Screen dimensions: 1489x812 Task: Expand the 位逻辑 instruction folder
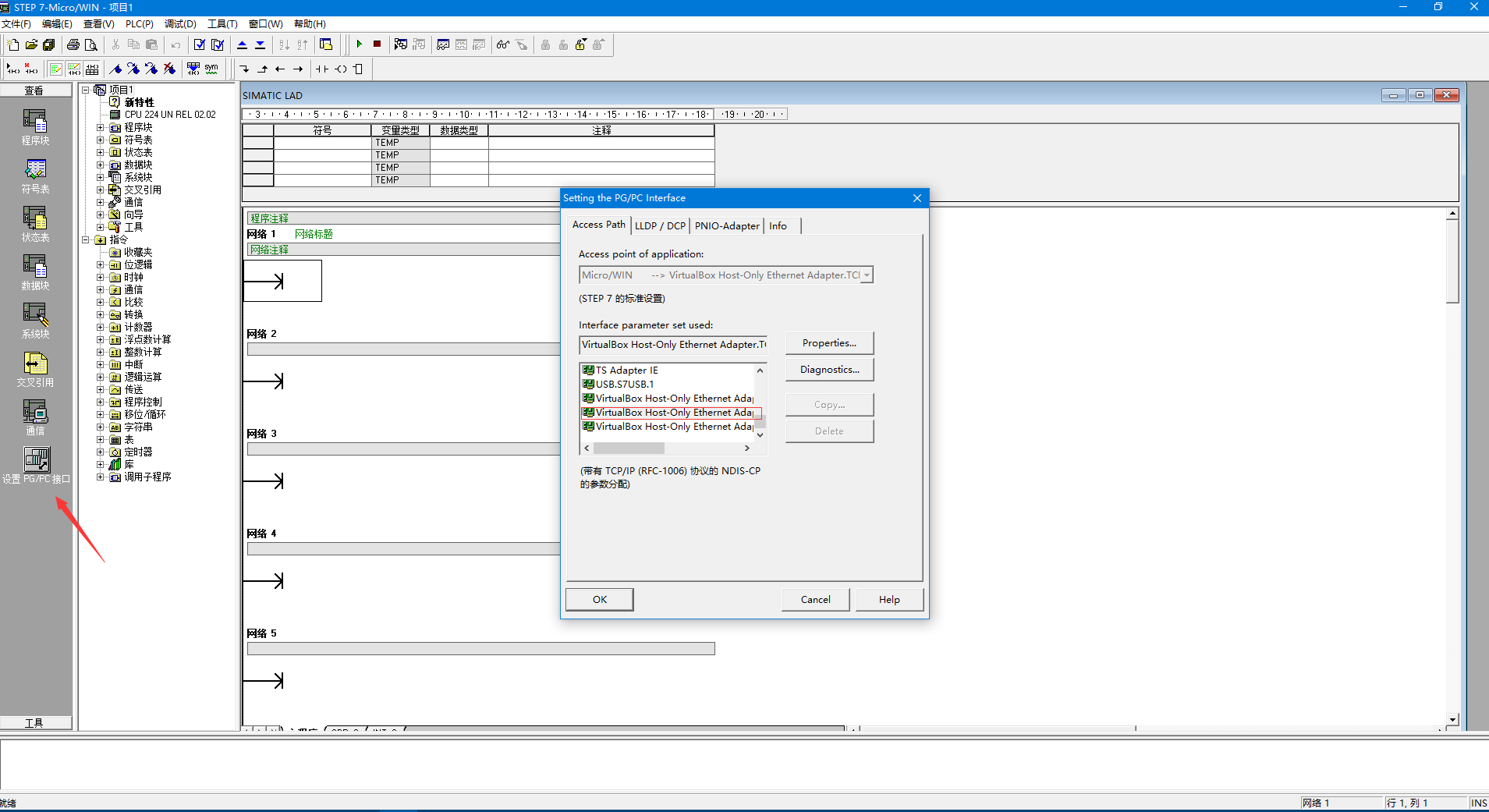100,264
